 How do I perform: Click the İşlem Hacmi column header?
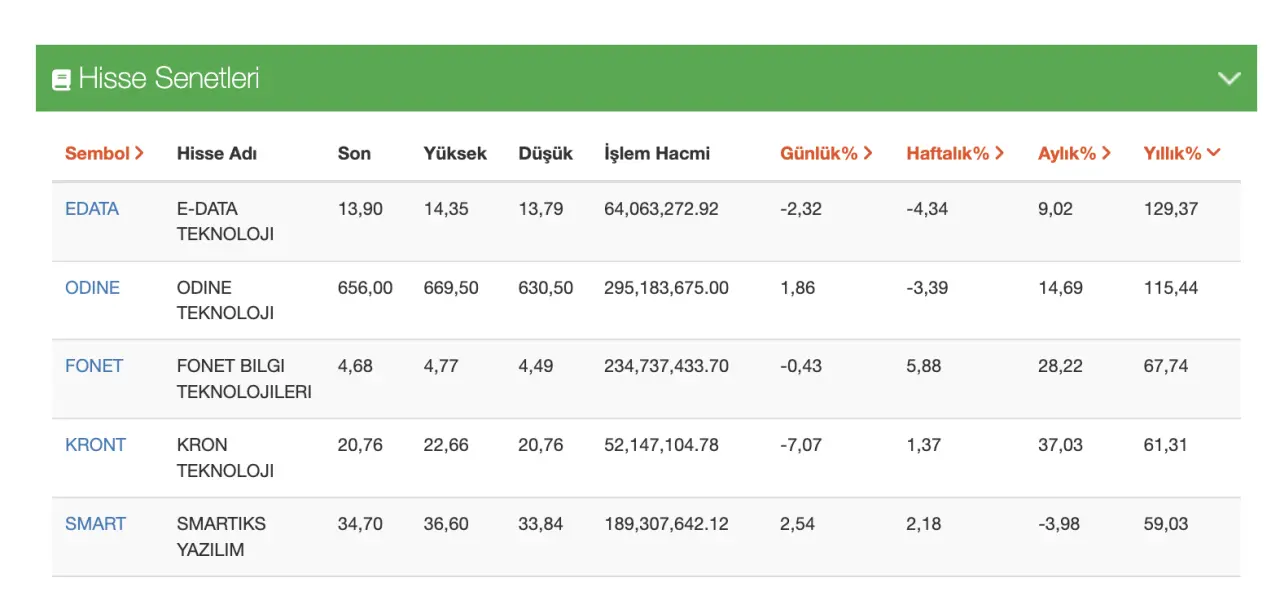[x=657, y=153]
